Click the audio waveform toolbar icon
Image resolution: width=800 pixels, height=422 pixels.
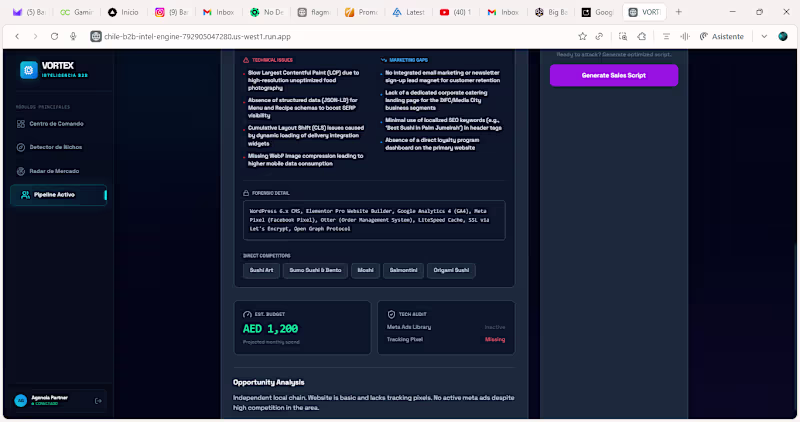pos(685,36)
